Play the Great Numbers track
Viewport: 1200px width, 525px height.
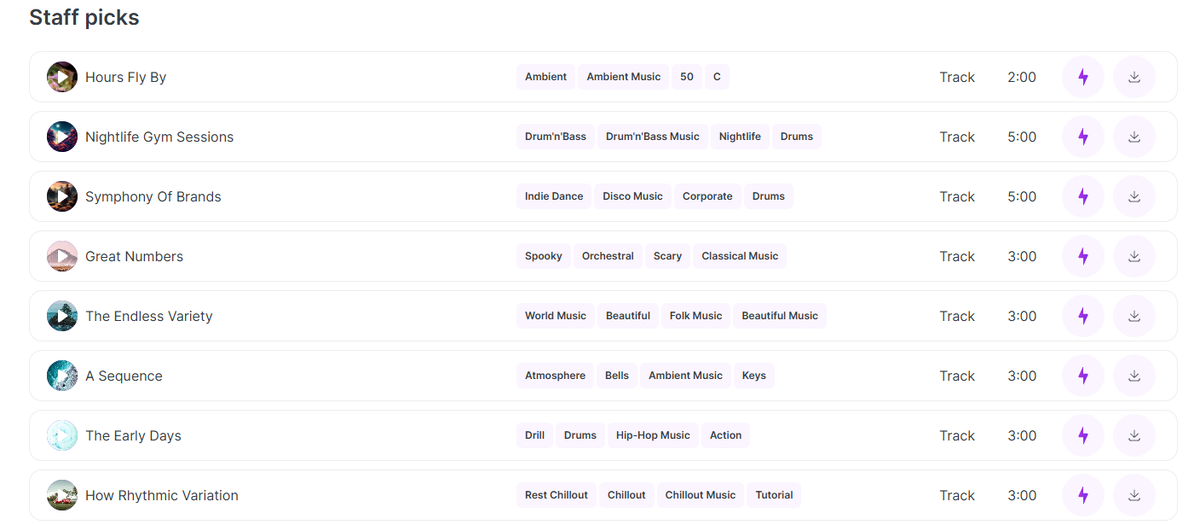62,257
